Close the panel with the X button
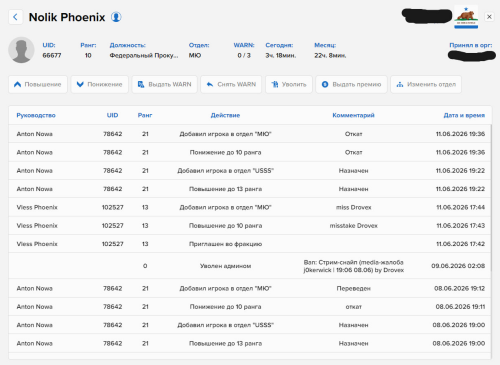 pyautogui.click(x=489, y=17)
